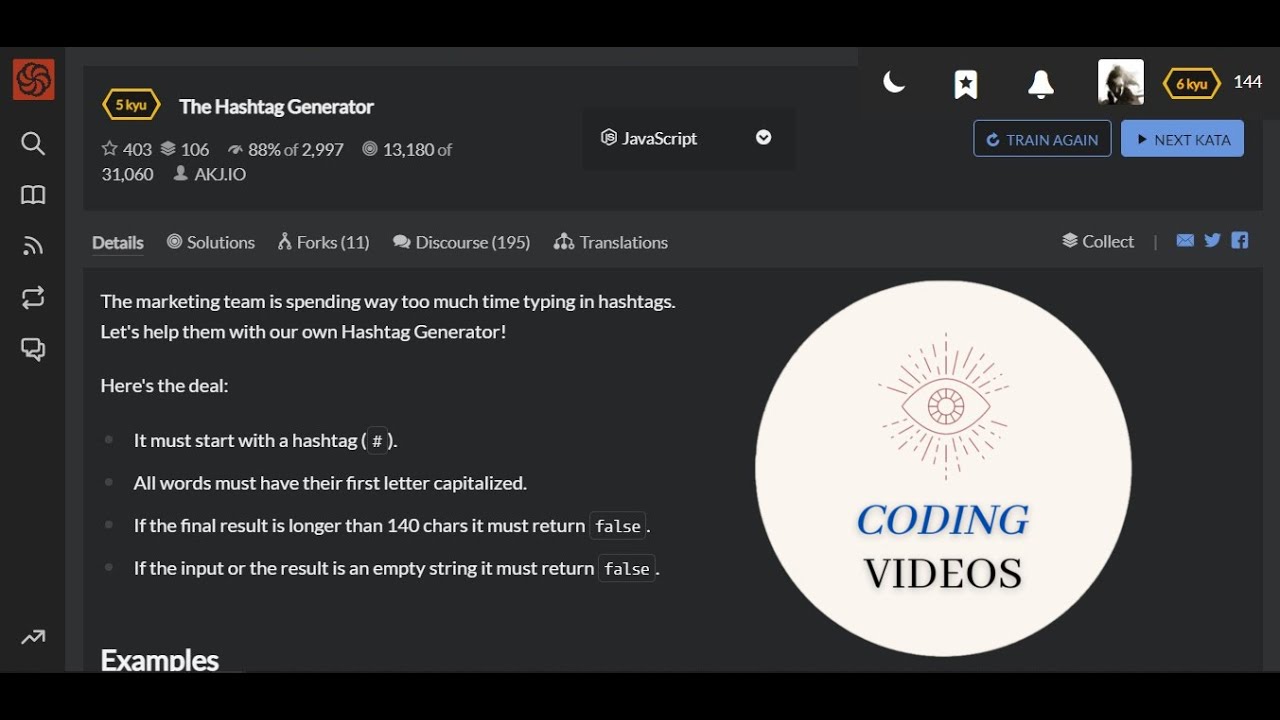Click the 13,180 completions stat
This screenshot has width=1280, height=720.
coord(407,149)
